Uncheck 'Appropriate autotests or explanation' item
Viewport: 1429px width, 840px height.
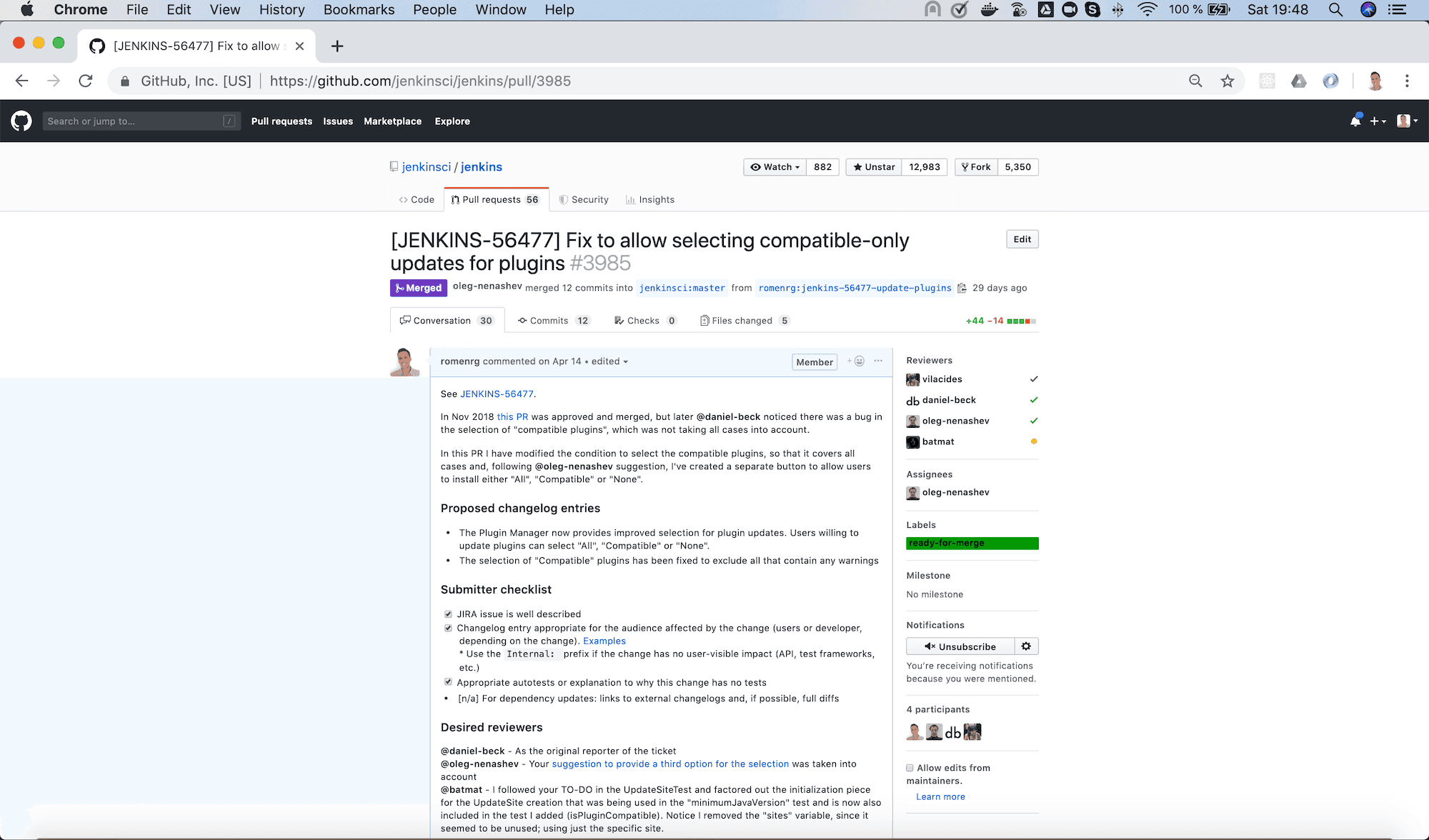click(448, 681)
